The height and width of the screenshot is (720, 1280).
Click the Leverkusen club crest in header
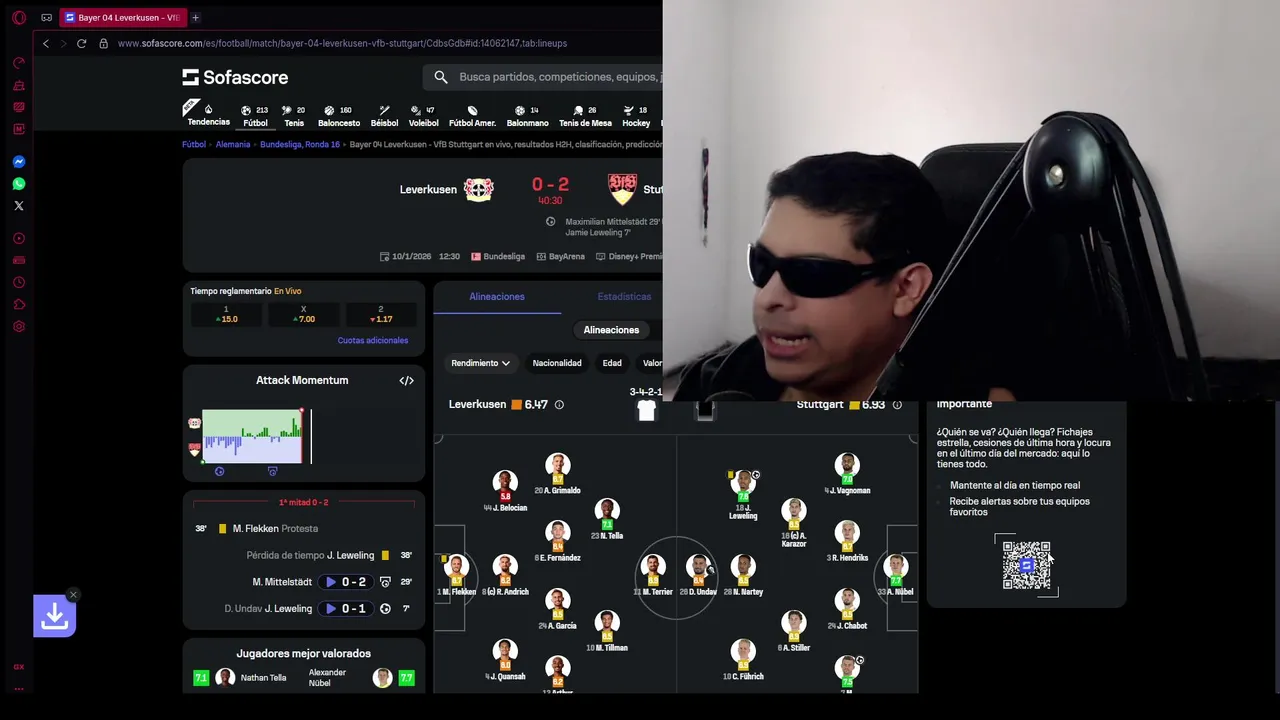[478, 189]
